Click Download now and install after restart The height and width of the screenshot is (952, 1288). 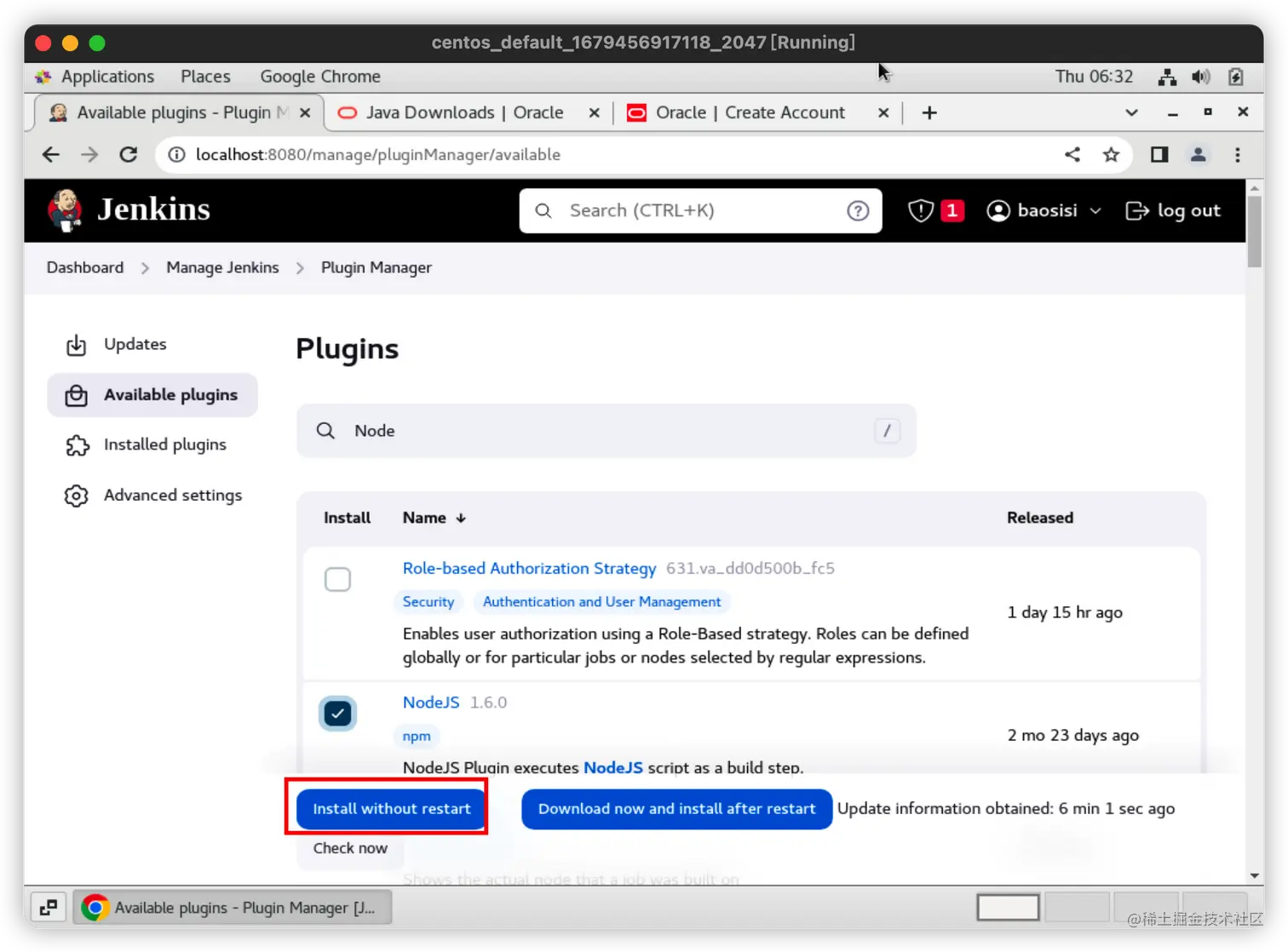(676, 809)
